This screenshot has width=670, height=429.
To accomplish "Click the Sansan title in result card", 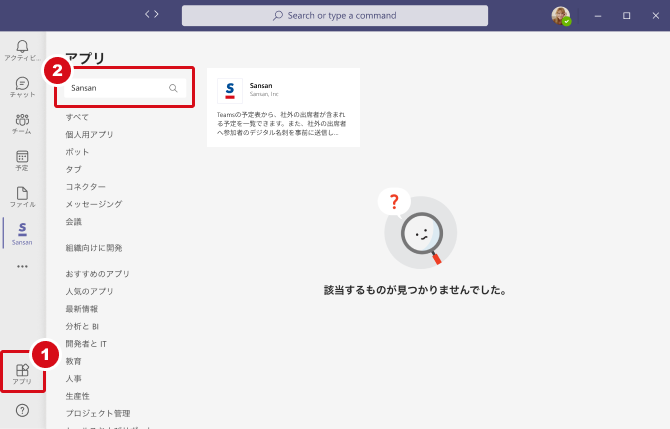I will (261, 85).
